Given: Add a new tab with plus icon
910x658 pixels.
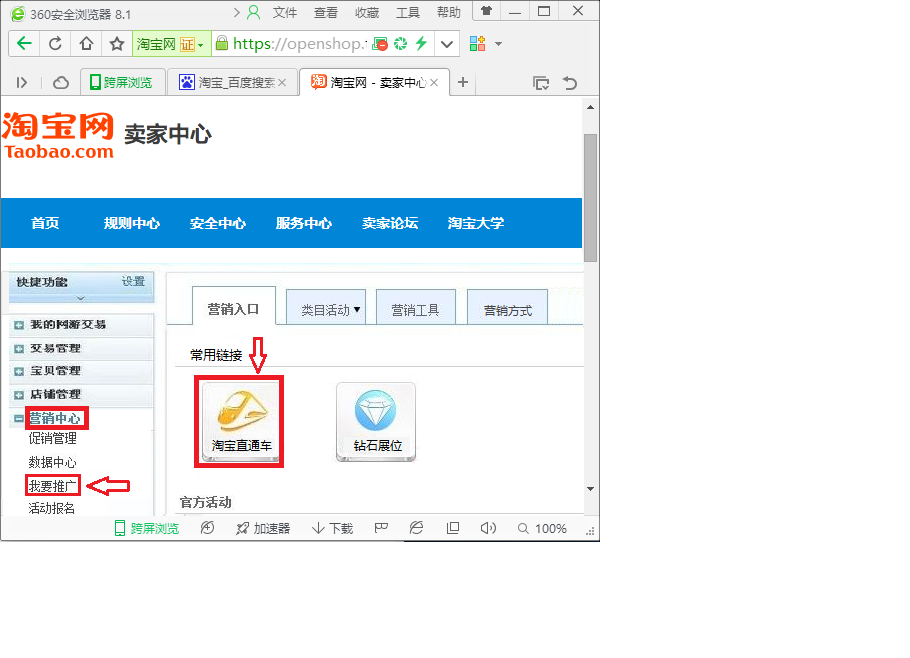Looking at the screenshot, I should tap(463, 82).
